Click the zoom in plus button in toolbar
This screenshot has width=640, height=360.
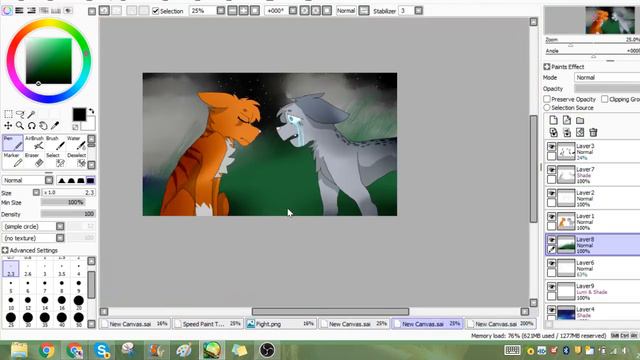244,11
